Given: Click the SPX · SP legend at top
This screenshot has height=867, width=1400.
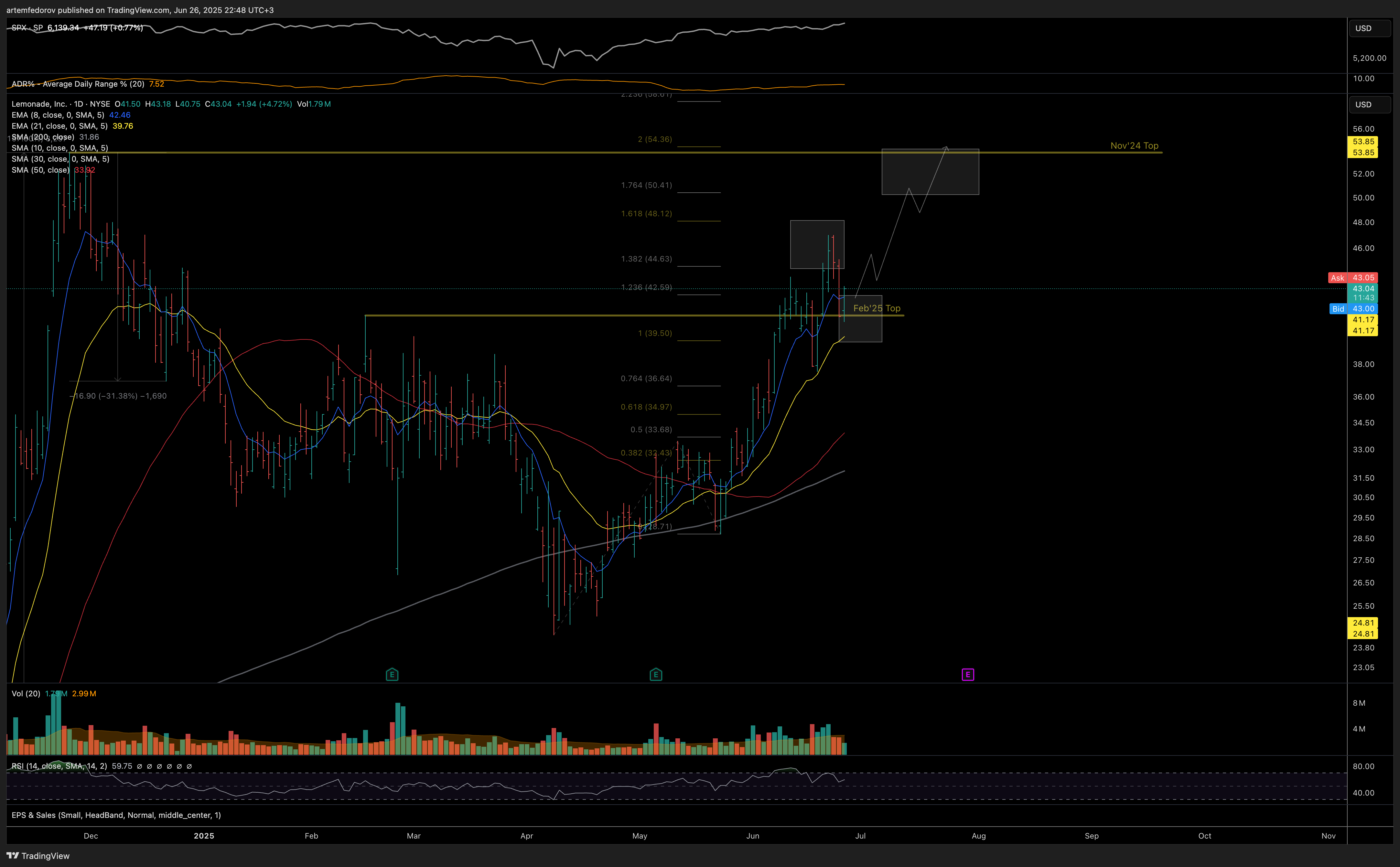Looking at the screenshot, I should [27, 27].
